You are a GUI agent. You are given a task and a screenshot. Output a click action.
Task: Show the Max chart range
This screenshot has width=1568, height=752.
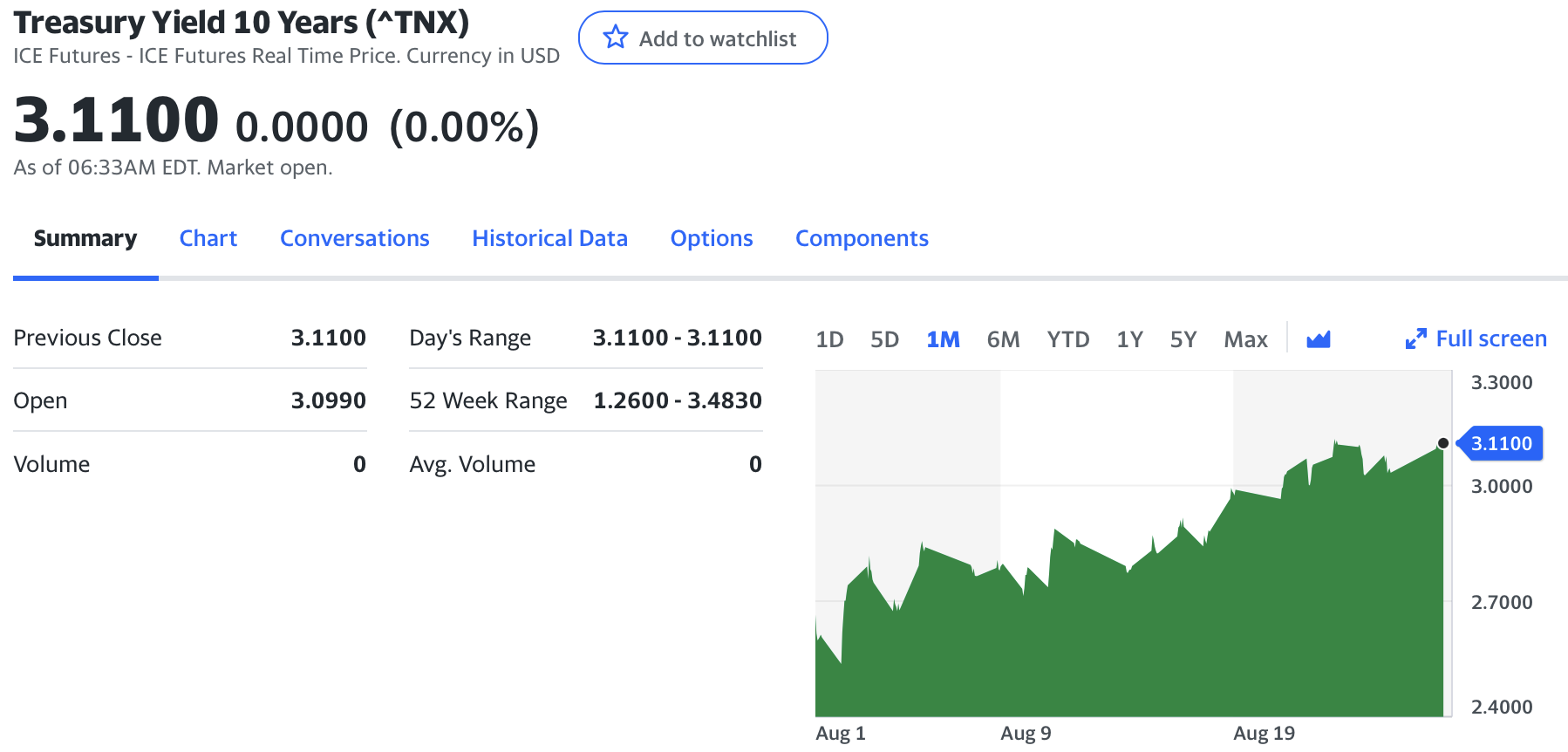coord(1245,339)
